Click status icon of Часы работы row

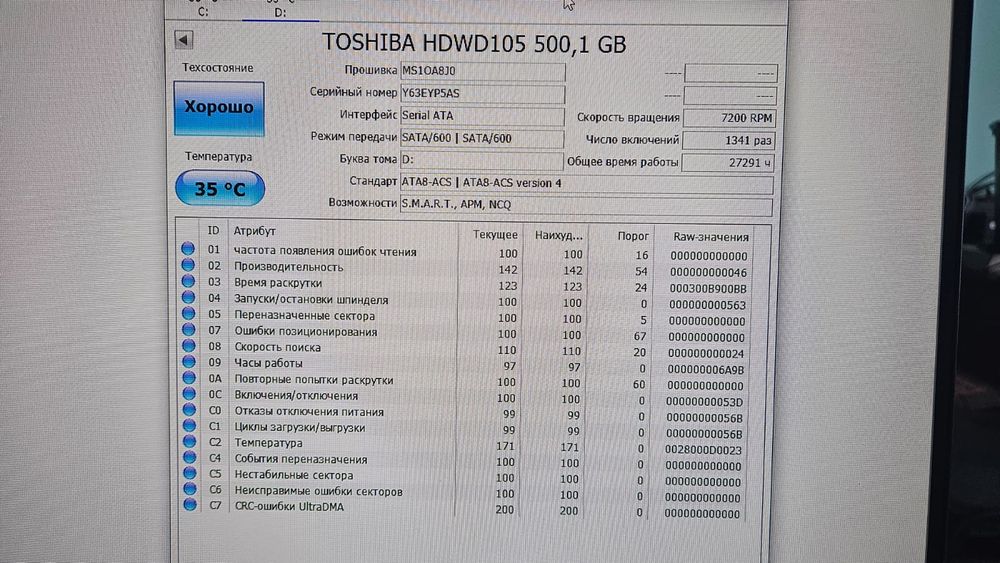point(189,361)
